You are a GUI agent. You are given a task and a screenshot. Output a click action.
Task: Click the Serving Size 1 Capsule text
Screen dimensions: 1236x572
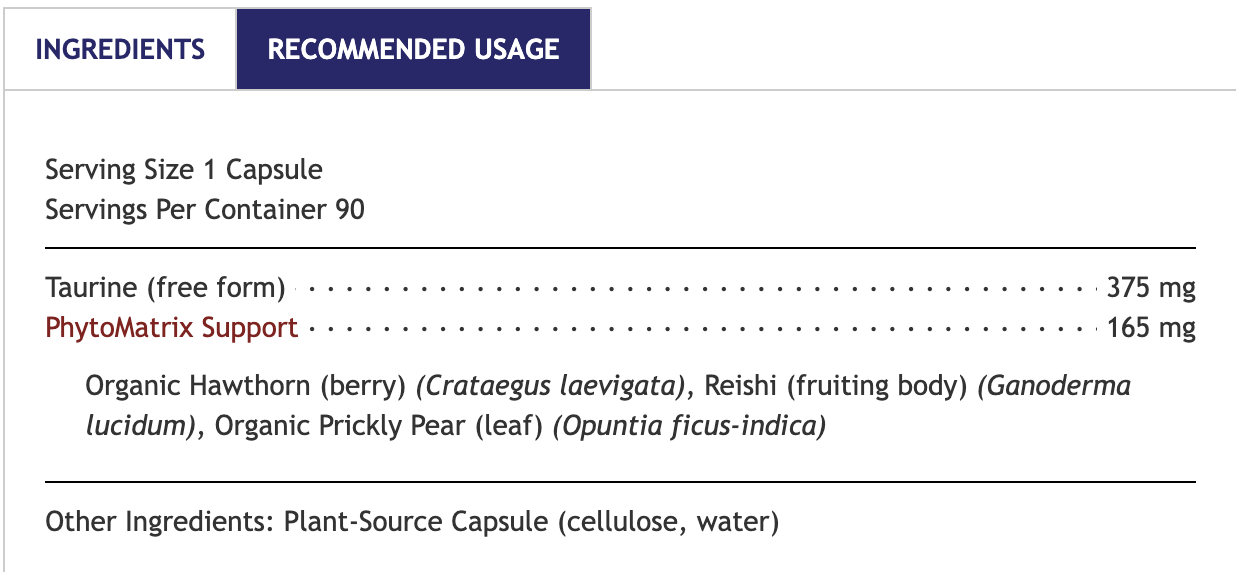click(184, 170)
